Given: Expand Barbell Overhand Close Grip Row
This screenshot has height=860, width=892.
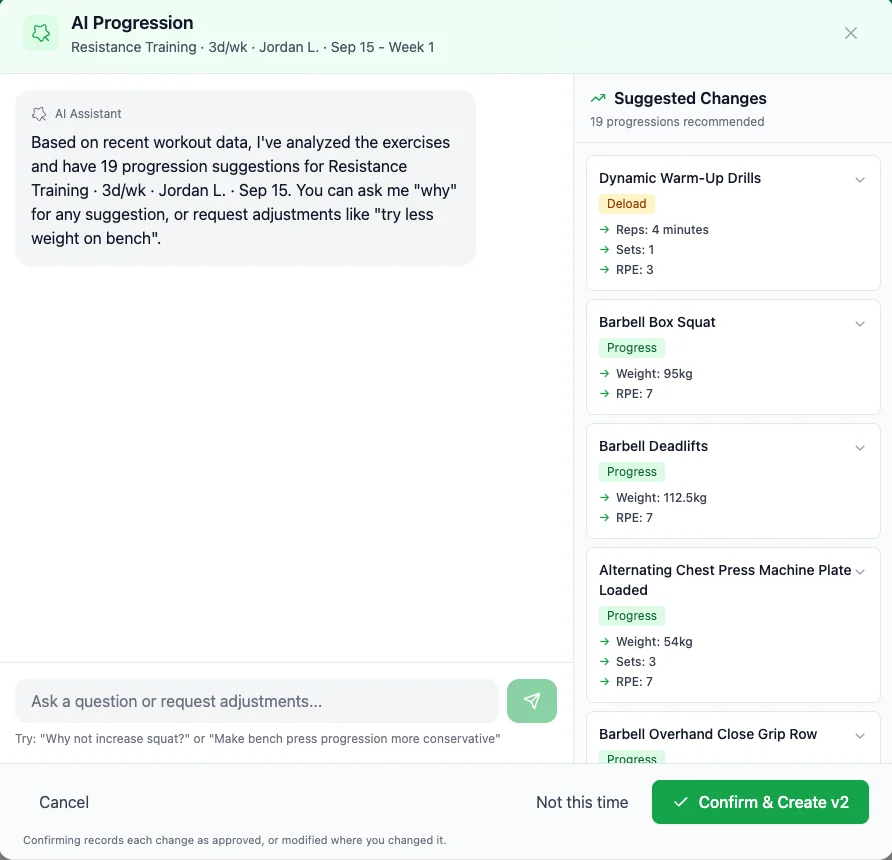Looking at the screenshot, I should pos(860,735).
